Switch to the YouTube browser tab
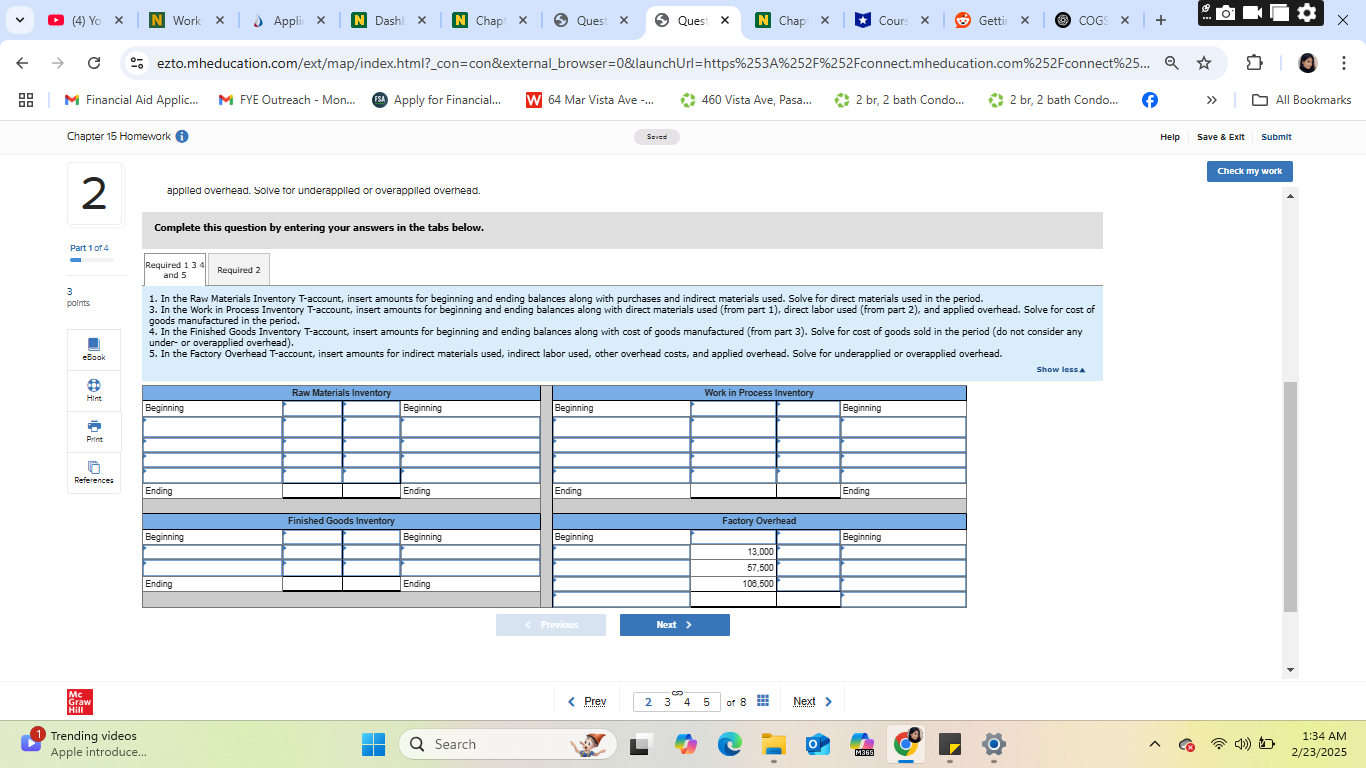The height and width of the screenshot is (768, 1366). pyautogui.click(x=86, y=20)
